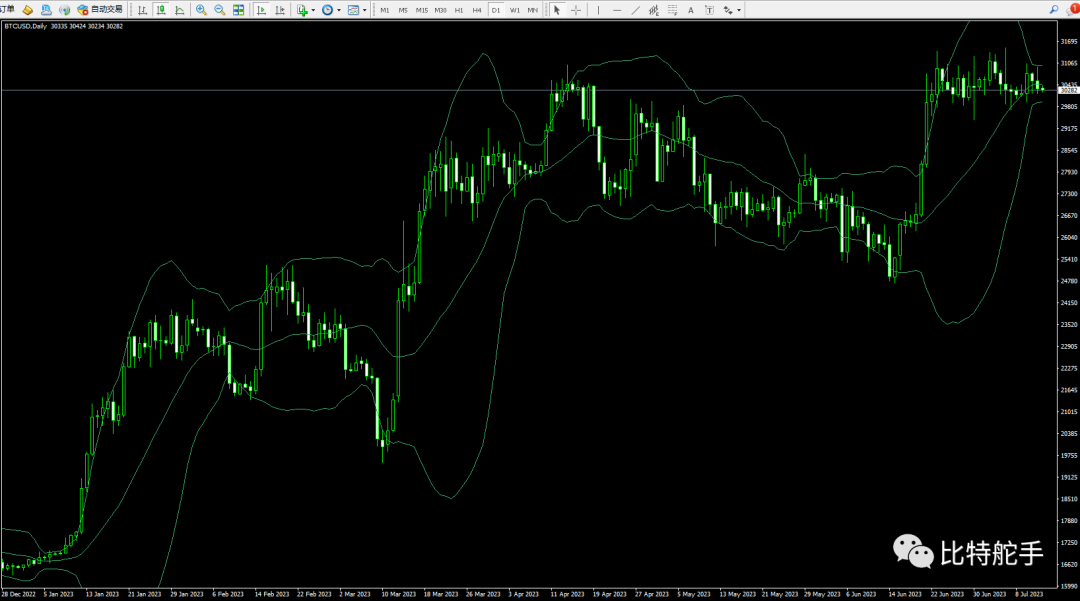
Task: Select M30 timeframe
Action: 440,10
